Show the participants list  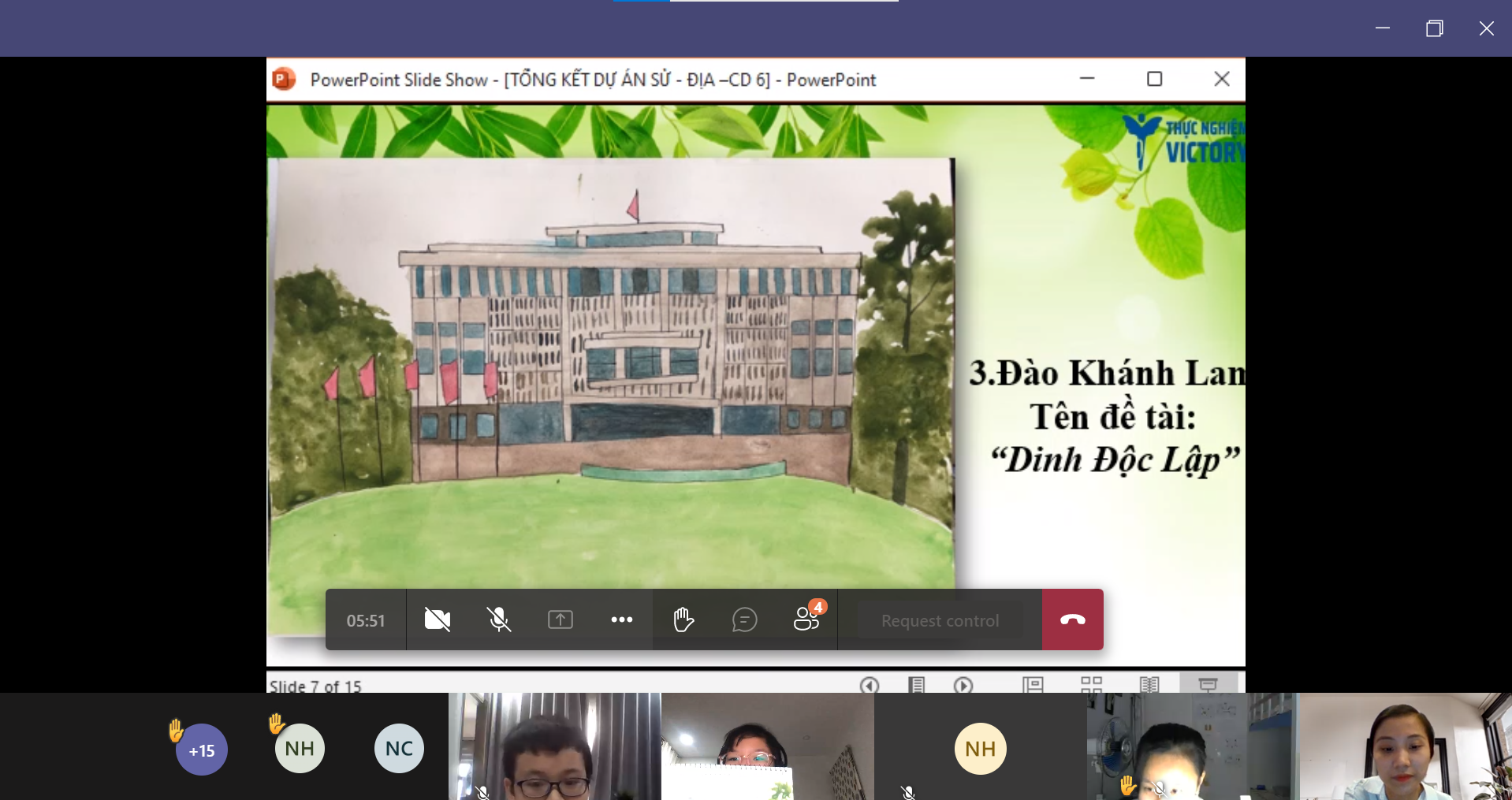(804, 620)
